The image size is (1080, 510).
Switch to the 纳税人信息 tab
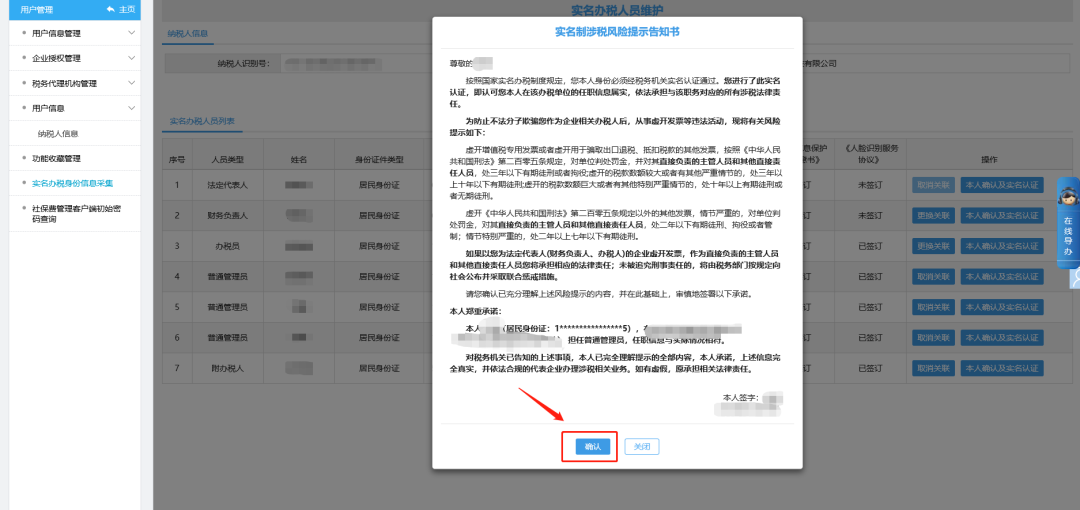[188, 34]
